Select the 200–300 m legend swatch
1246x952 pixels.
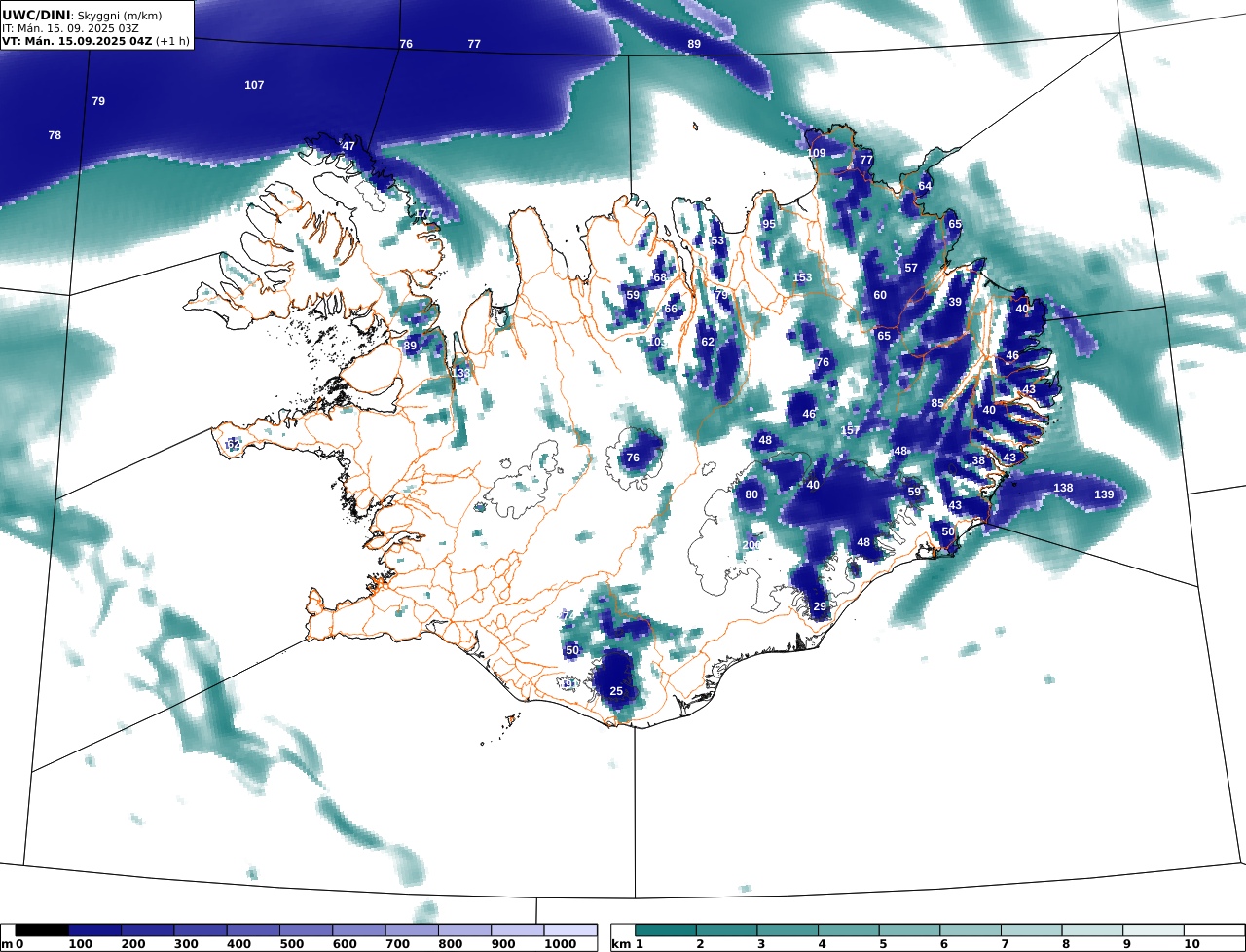click(x=147, y=931)
